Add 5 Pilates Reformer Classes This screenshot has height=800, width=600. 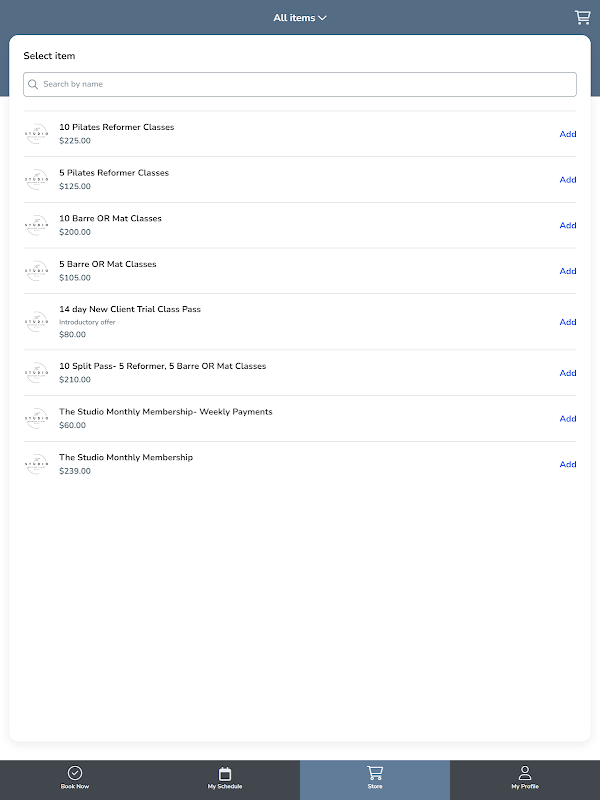tap(568, 180)
